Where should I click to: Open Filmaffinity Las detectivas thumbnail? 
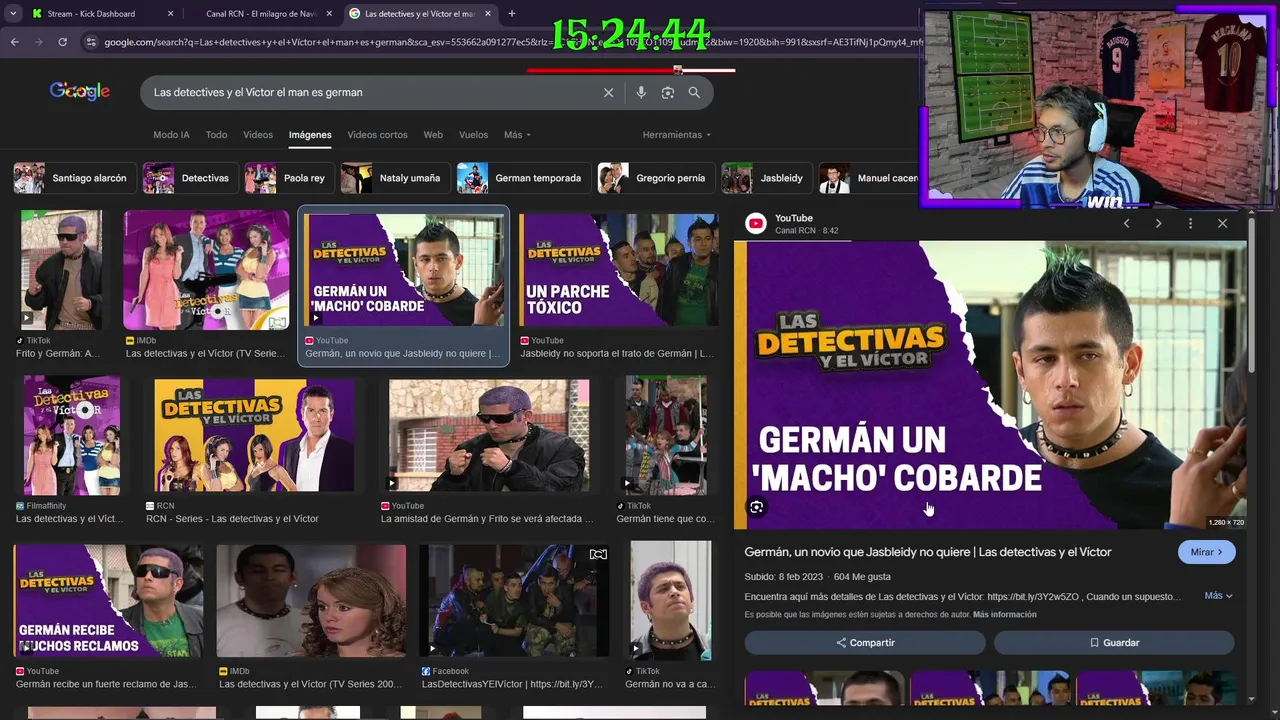pos(72,435)
